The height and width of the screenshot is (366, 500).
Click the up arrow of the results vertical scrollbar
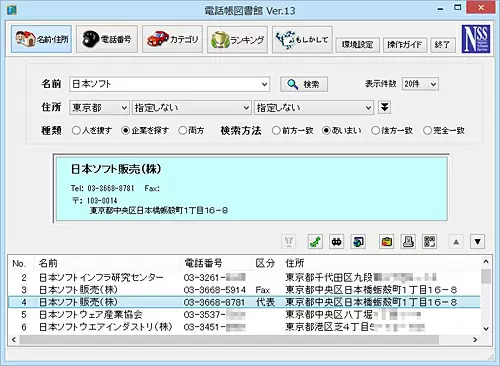pos(486,262)
